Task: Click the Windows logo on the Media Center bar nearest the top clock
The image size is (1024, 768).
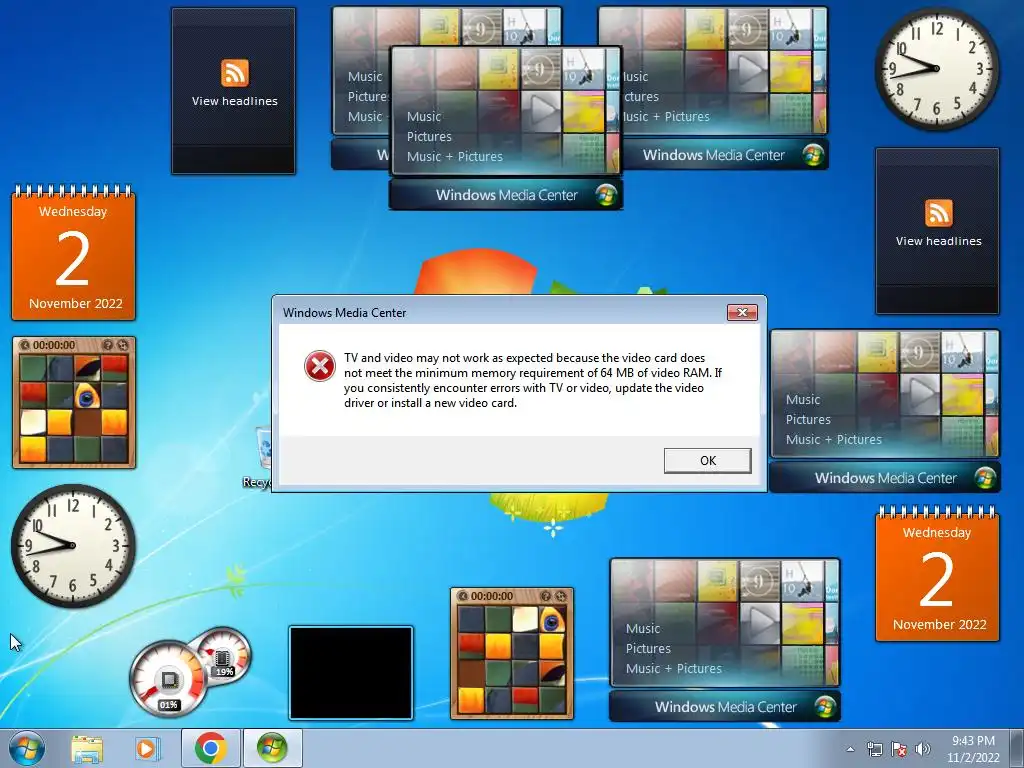Action: pos(813,155)
